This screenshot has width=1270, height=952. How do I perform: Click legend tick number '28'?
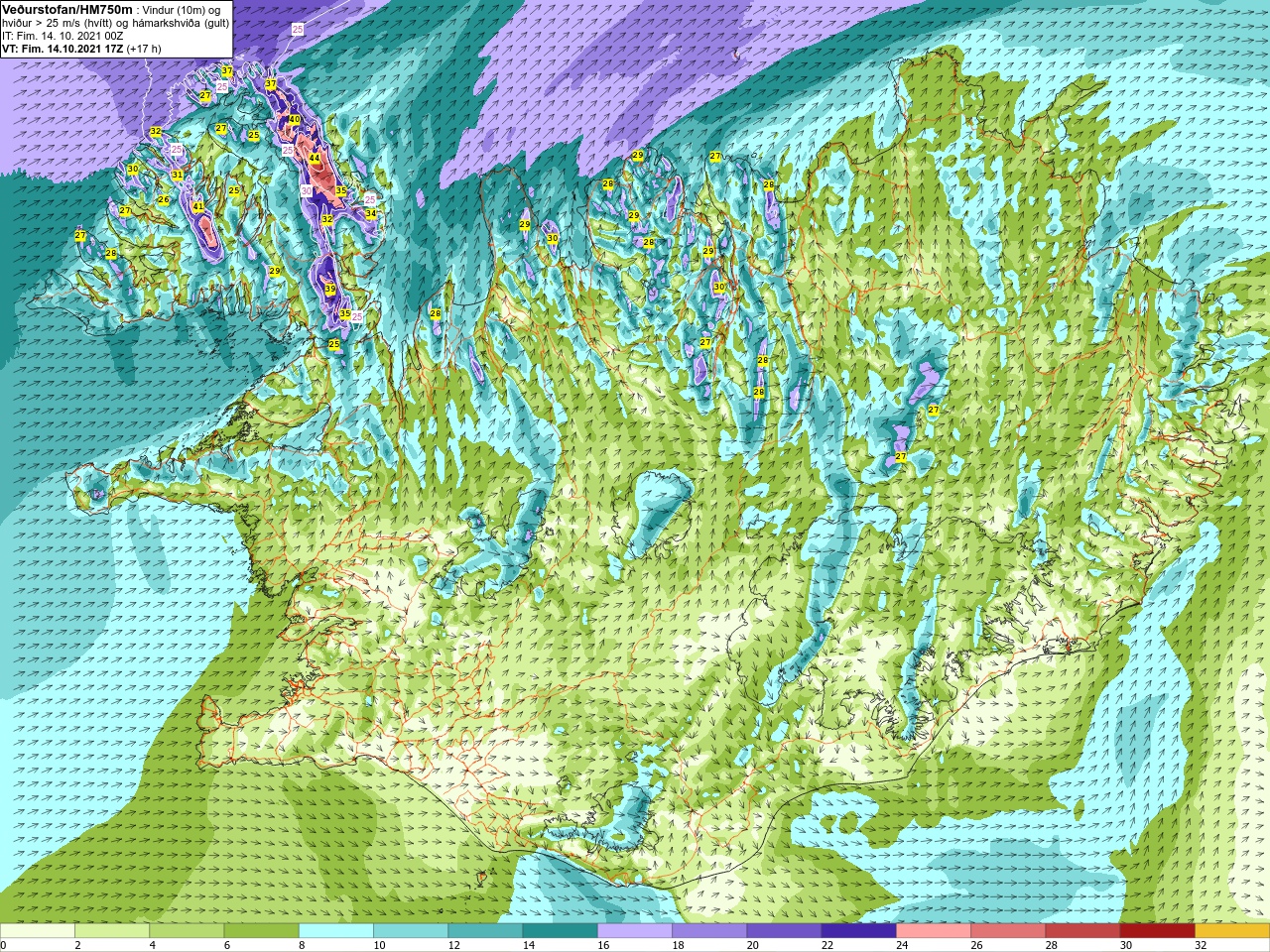click(1052, 945)
